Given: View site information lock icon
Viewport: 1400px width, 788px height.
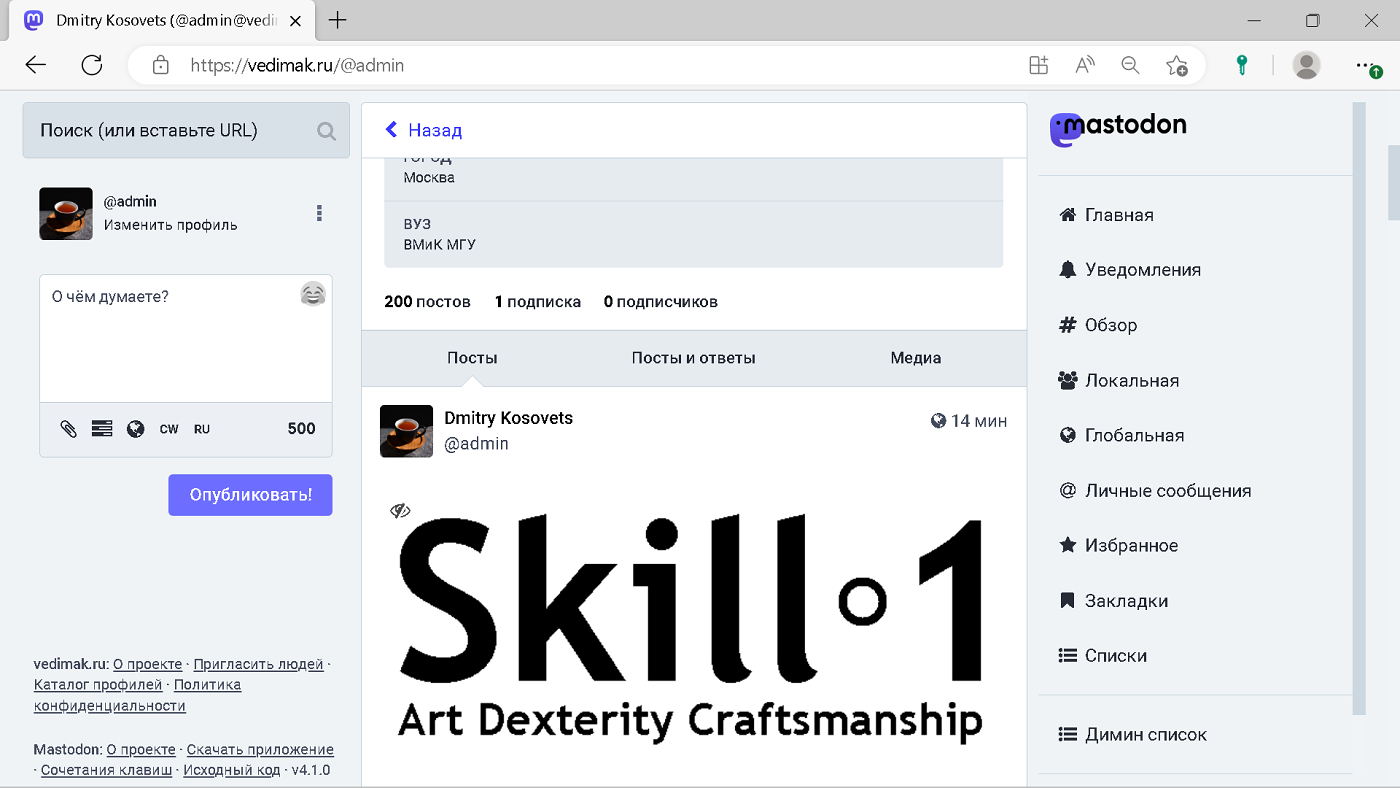Looking at the screenshot, I should 160,65.
